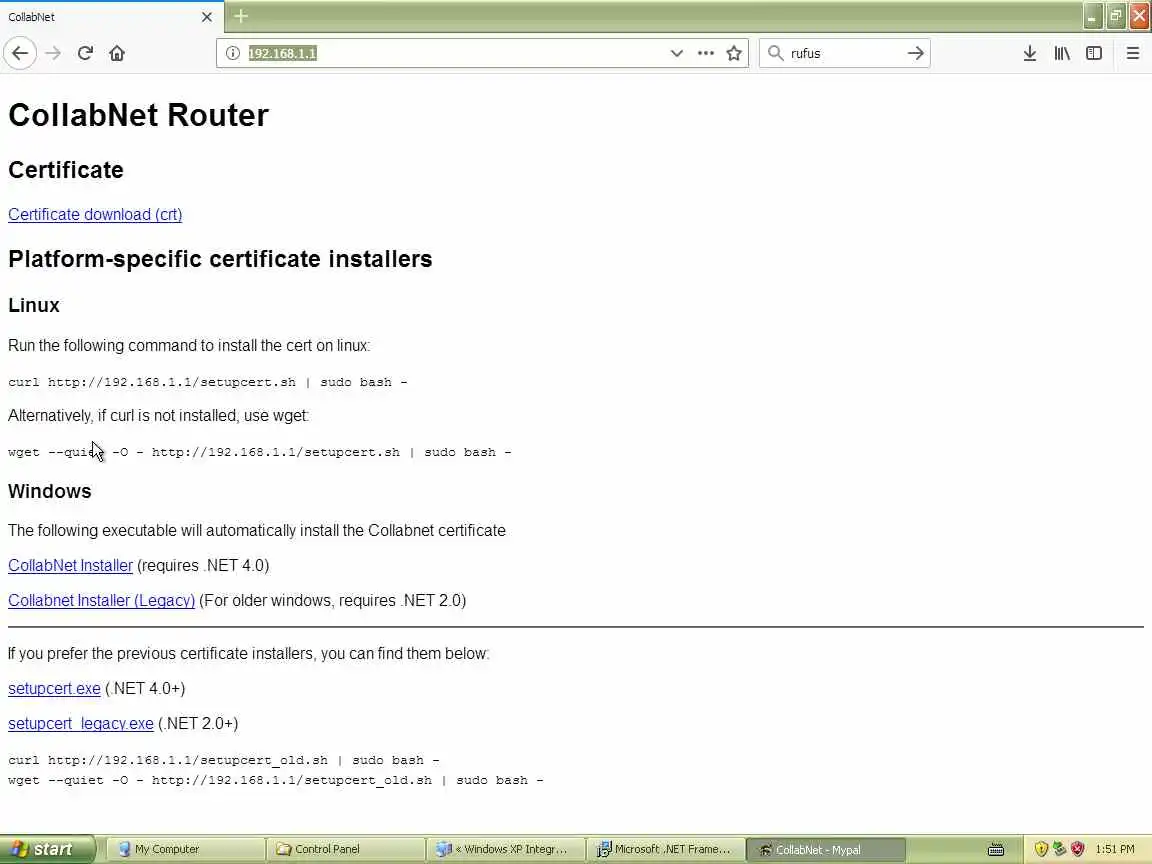Minimize the browser window
This screenshot has height=864, width=1152.
pyautogui.click(x=1092, y=16)
